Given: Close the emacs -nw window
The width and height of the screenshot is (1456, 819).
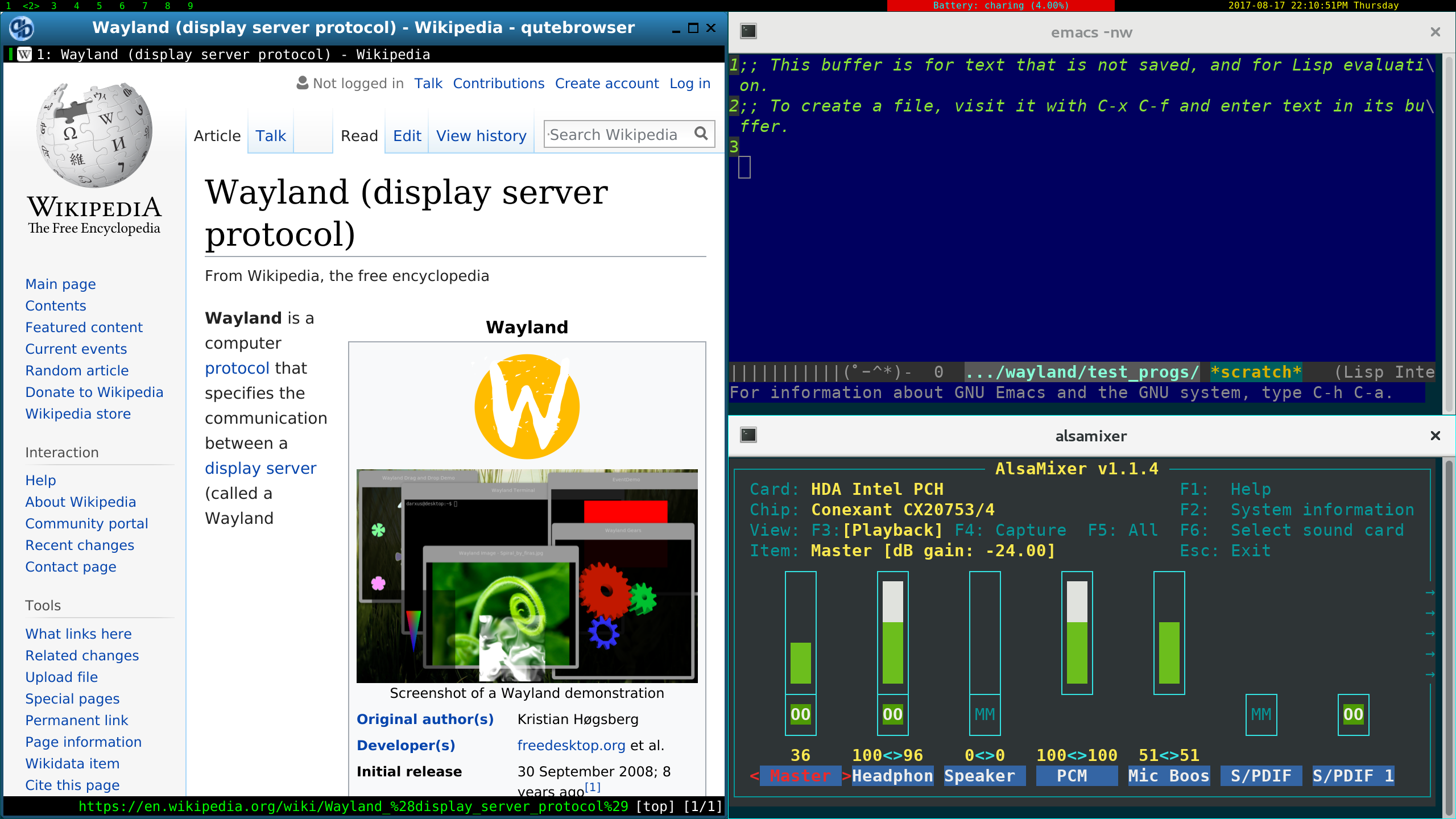Looking at the screenshot, I should [x=1435, y=32].
